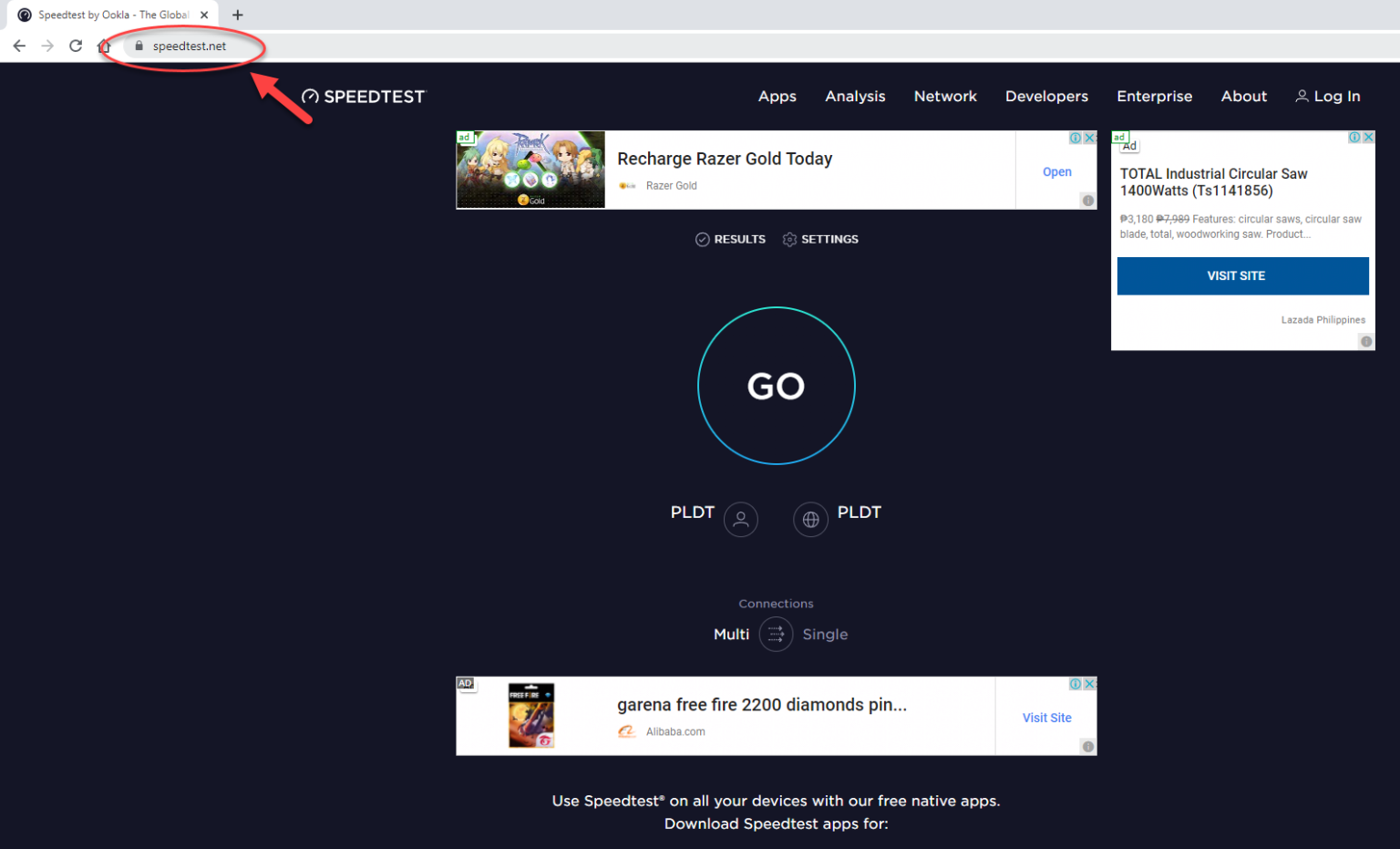This screenshot has width=1400, height=849.
Task: Click the globe server icon beside PLDT
Action: (x=810, y=520)
